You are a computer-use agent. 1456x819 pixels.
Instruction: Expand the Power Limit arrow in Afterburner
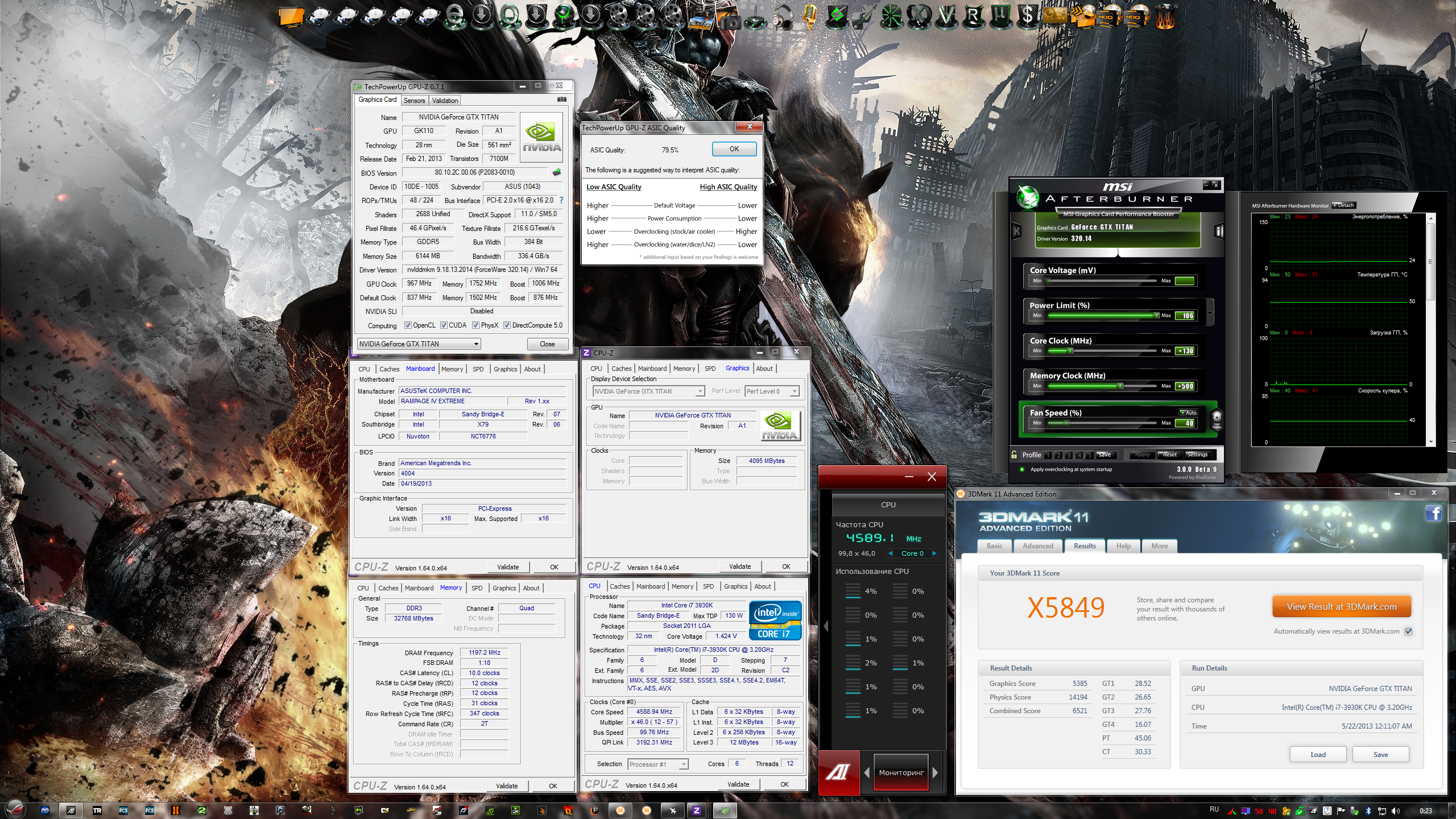[1210, 313]
